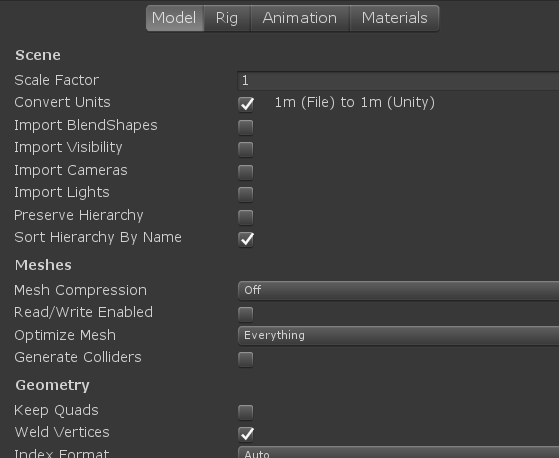
Task: Click the Optimize Mesh label
Action: point(65,335)
